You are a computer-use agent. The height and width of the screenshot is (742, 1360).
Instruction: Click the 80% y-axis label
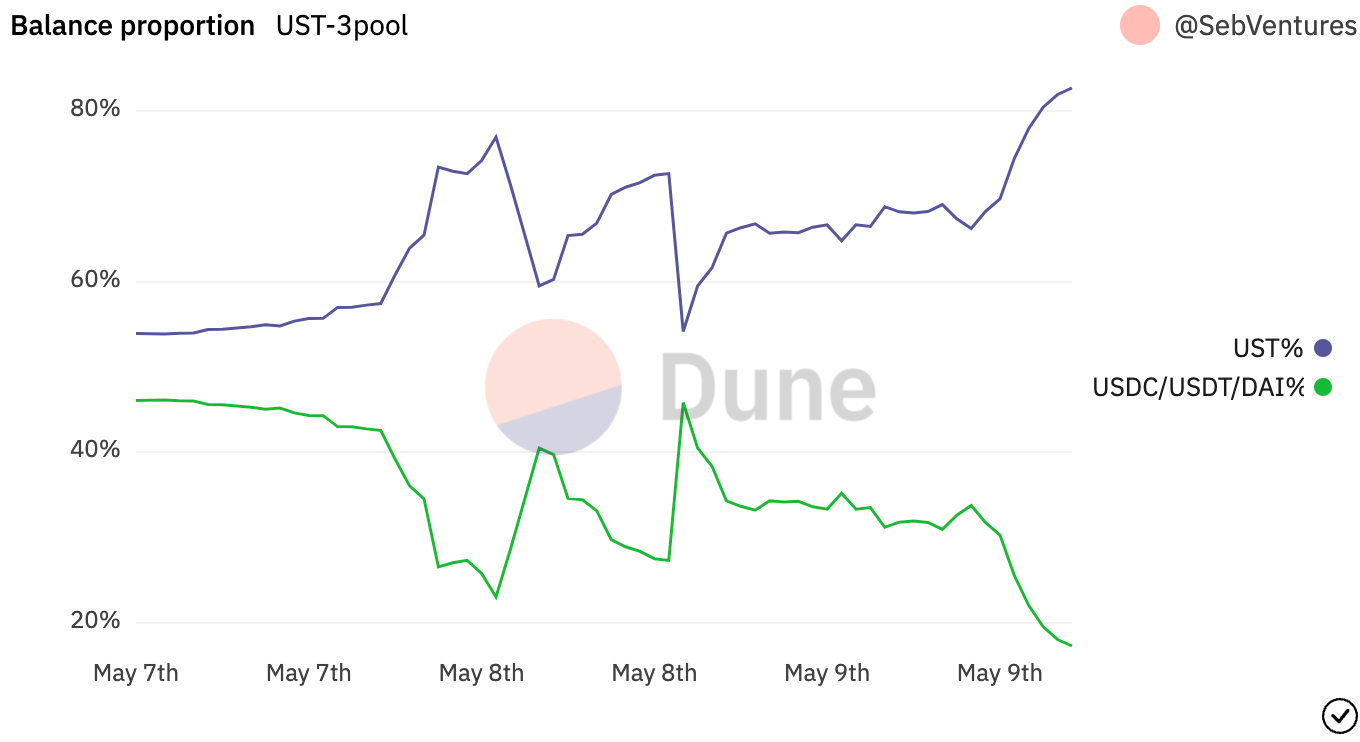click(95, 108)
